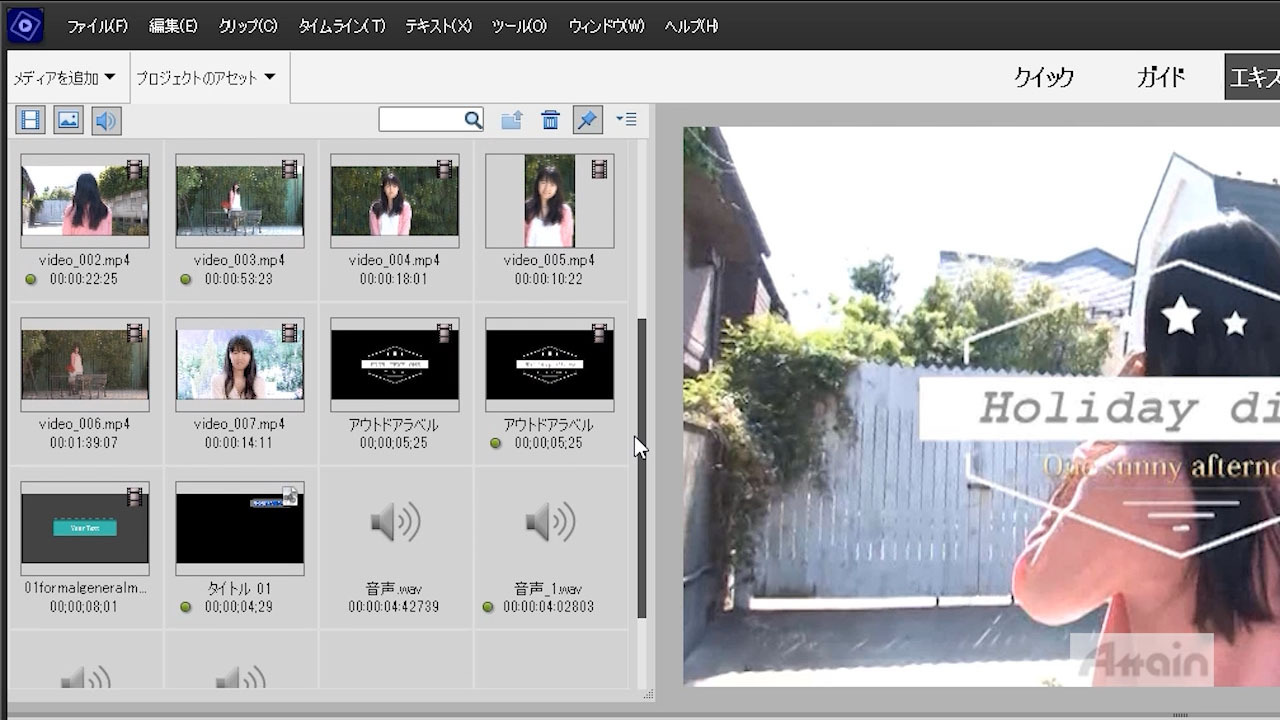Switch to the クイック view tab
This screenshot has height=720, width=1280.
click(x=1044, y=77)
